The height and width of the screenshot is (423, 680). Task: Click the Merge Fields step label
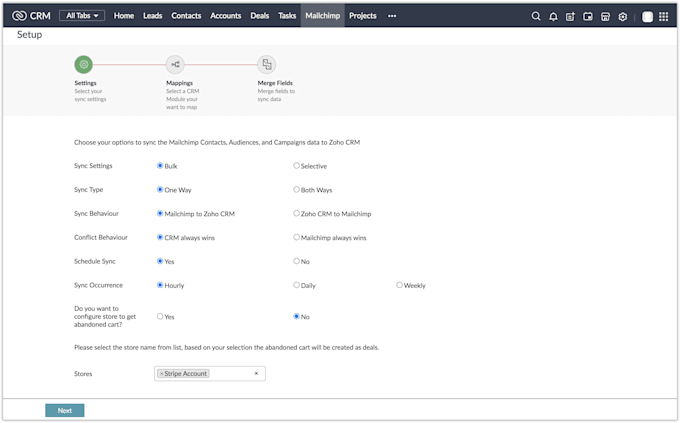275,83
